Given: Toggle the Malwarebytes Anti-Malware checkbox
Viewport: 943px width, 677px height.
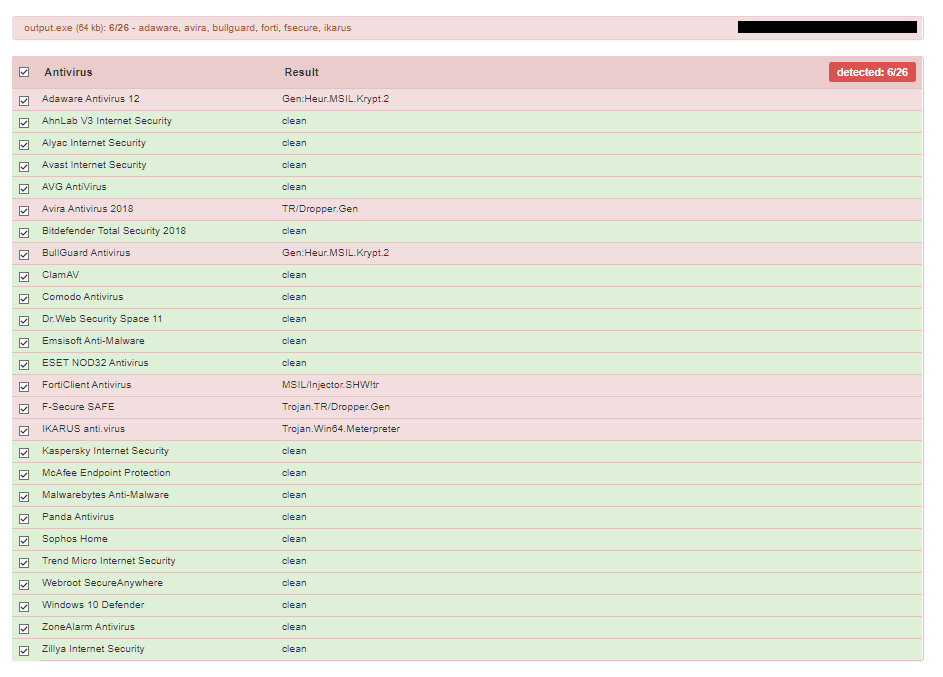Looking at the screenshot, I should point(24,497).
